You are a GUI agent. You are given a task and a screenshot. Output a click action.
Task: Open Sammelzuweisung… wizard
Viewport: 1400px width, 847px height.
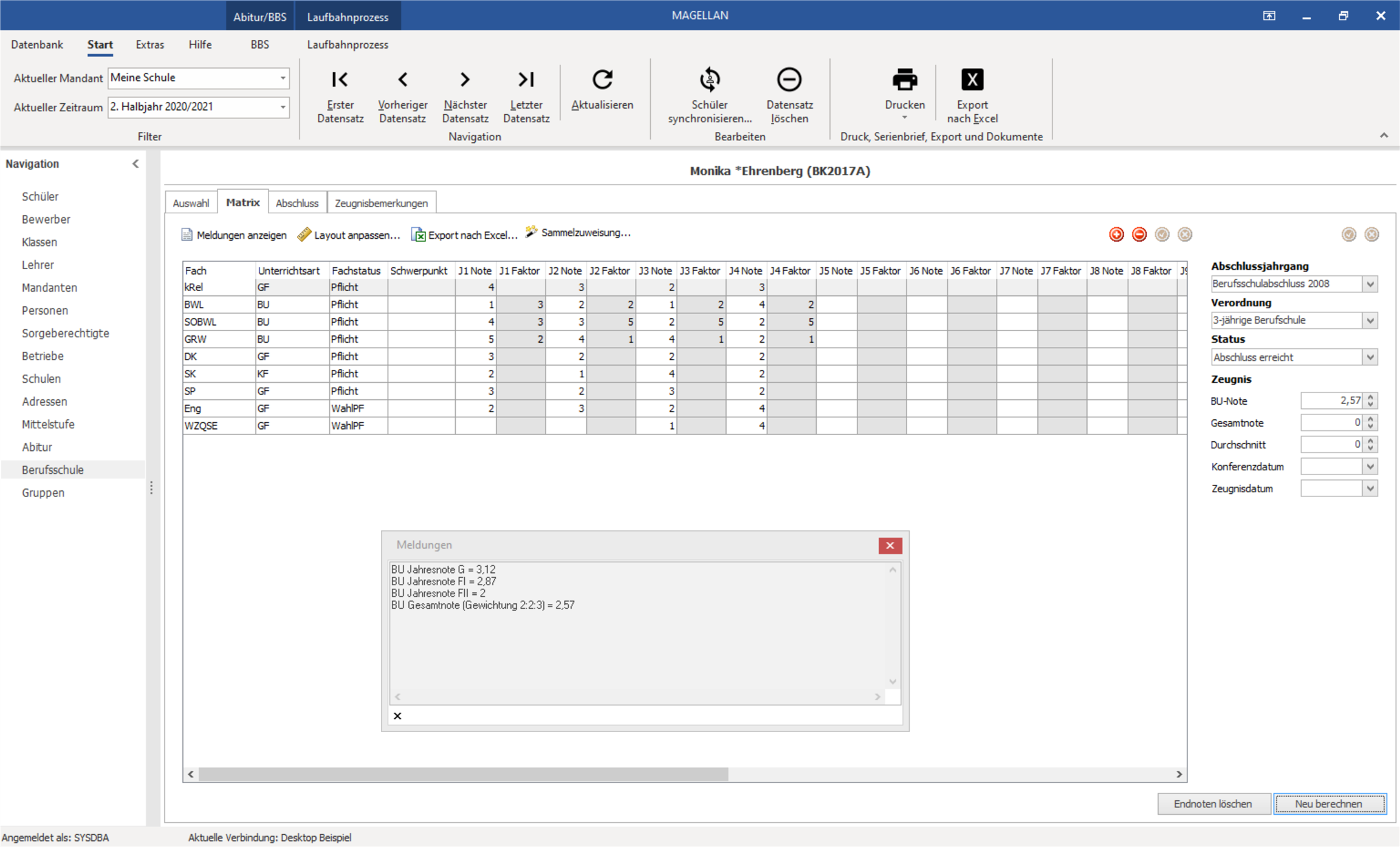point(578,233)
